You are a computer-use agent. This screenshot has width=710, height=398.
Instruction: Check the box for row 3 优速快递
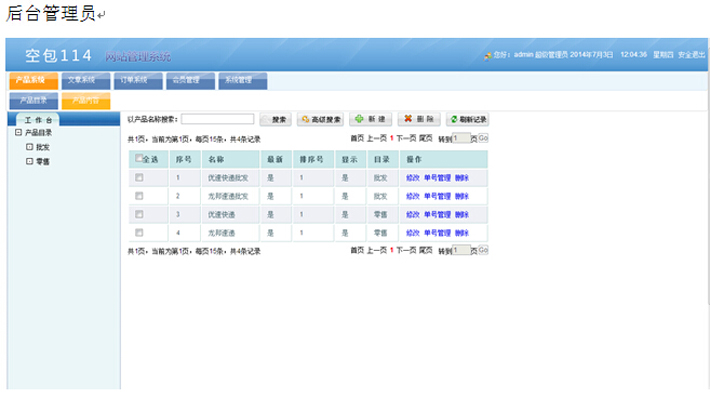click(139, 214)
